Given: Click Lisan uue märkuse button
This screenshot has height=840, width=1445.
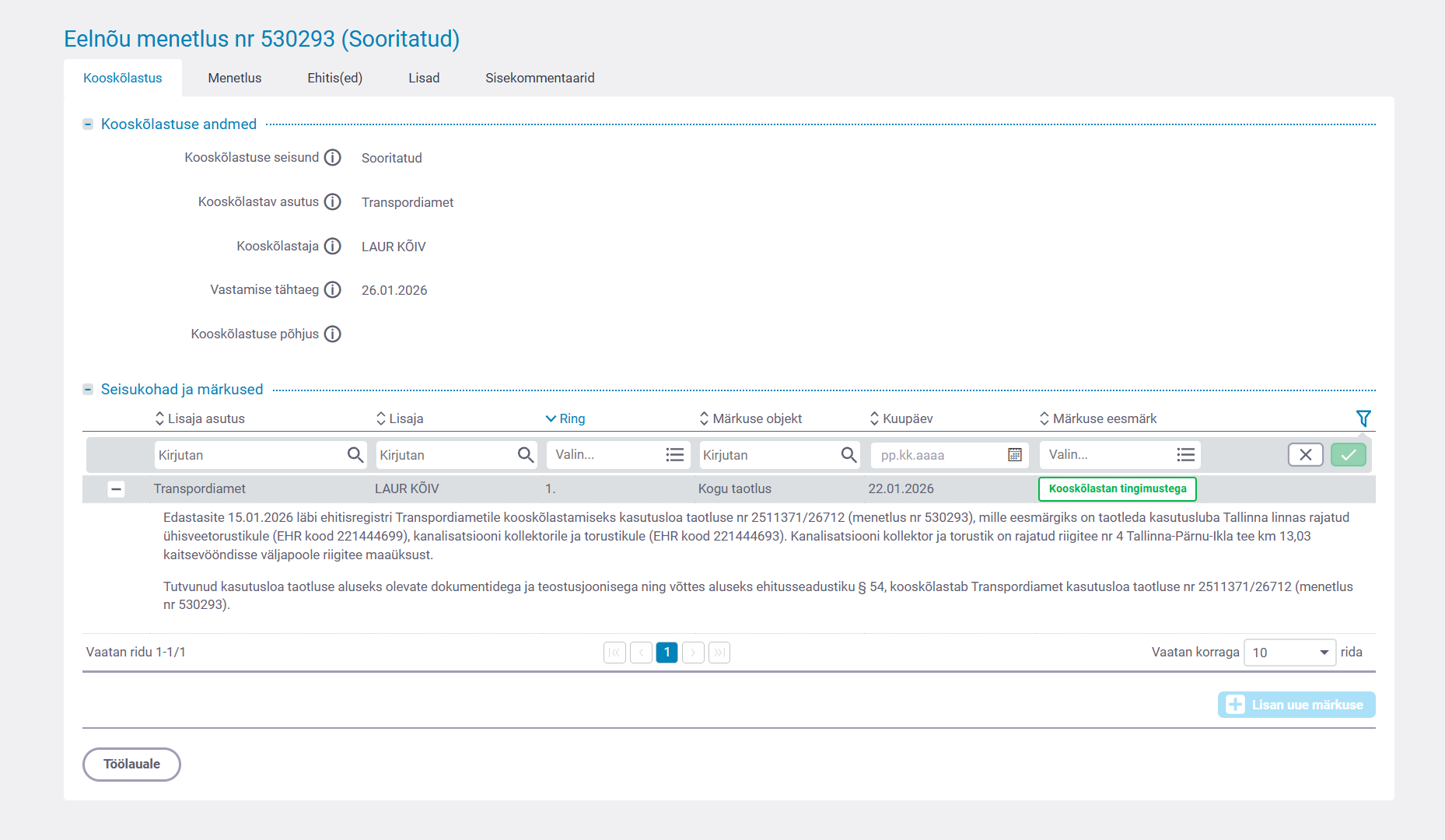Looking at the screenshot, I should pyautogui.click(x=1296, y=705).
